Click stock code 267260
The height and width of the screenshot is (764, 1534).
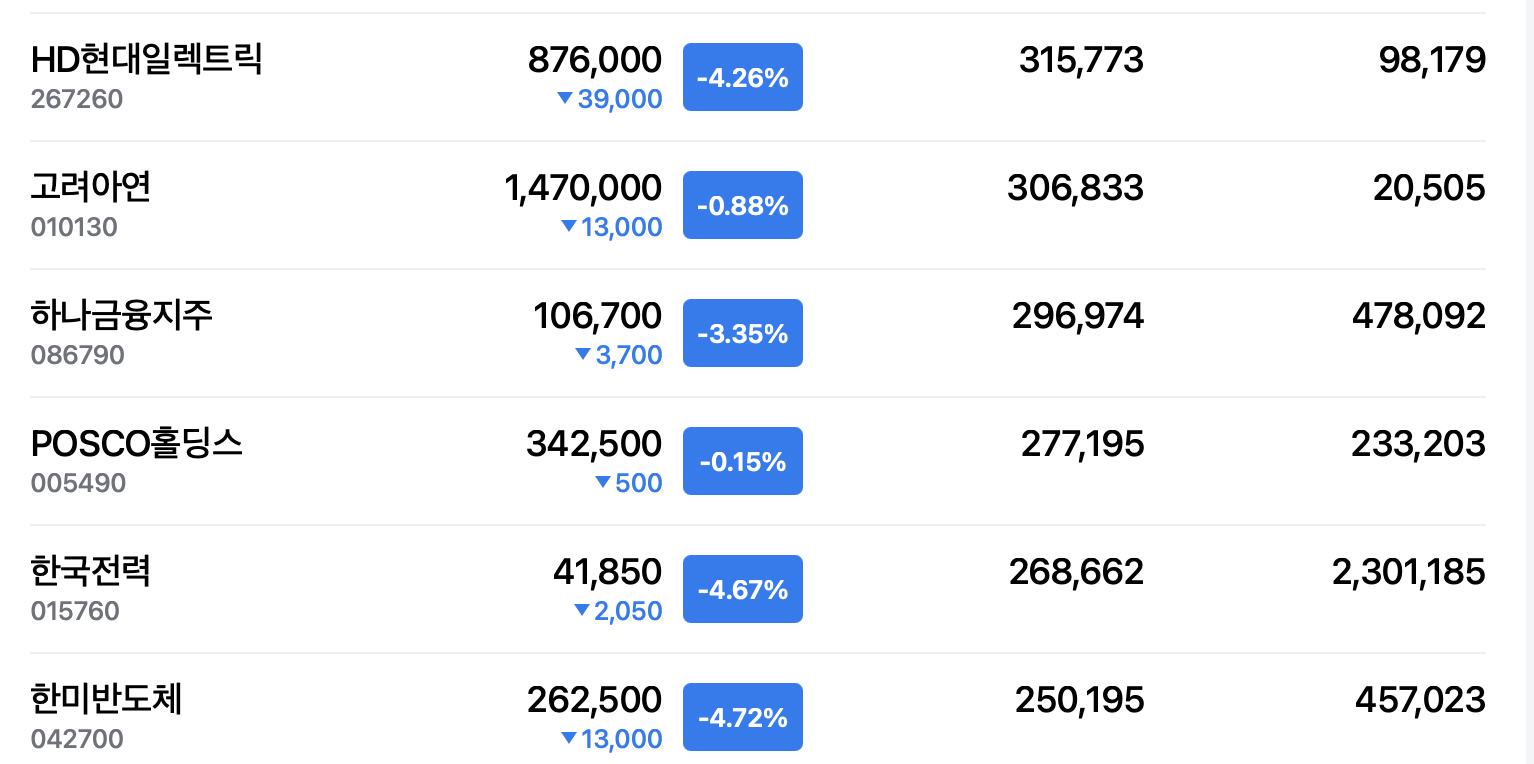coord(77,99)
